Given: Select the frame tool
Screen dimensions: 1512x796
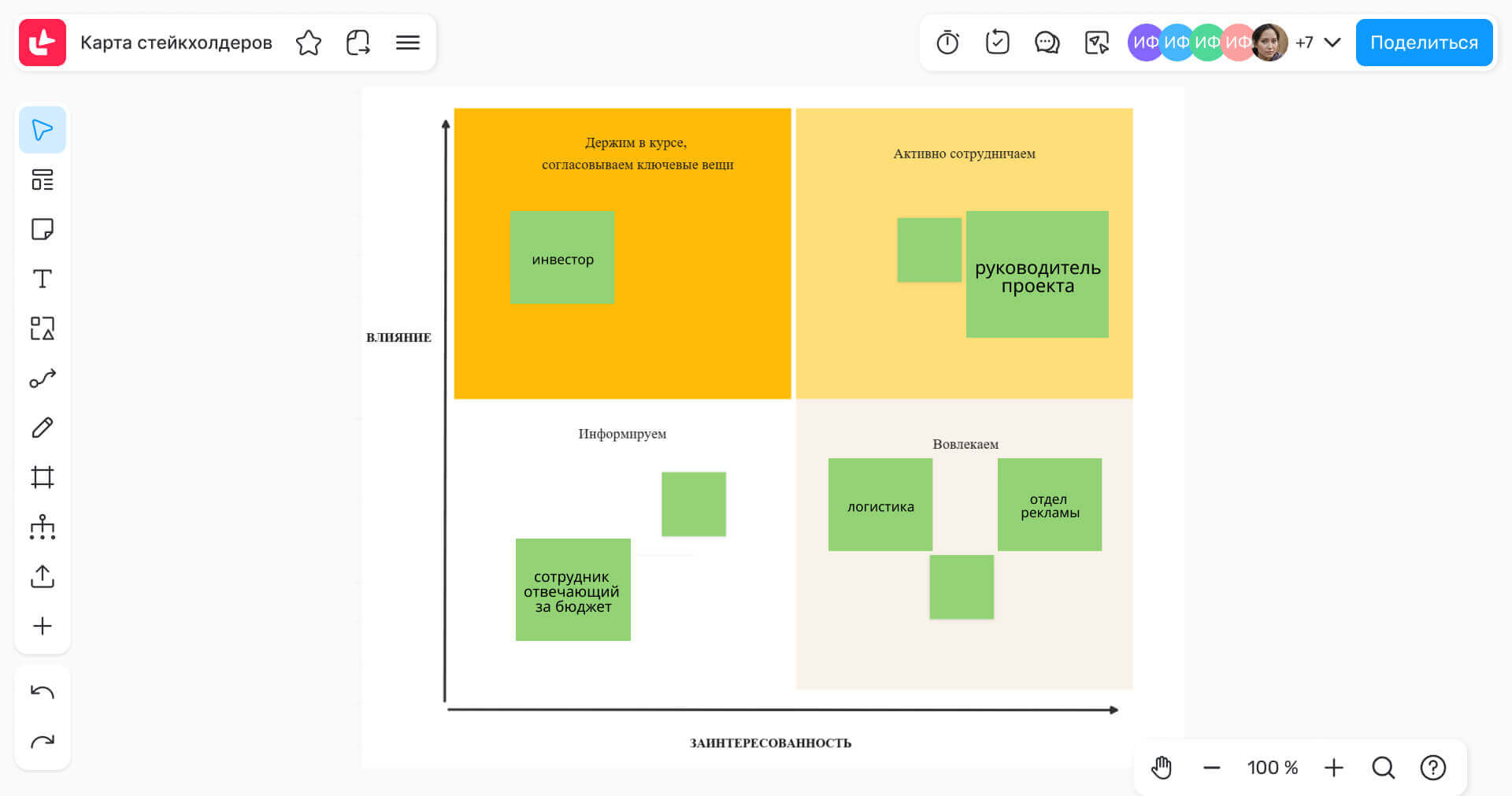Looking at the screenshot, I should coord(42,477).
